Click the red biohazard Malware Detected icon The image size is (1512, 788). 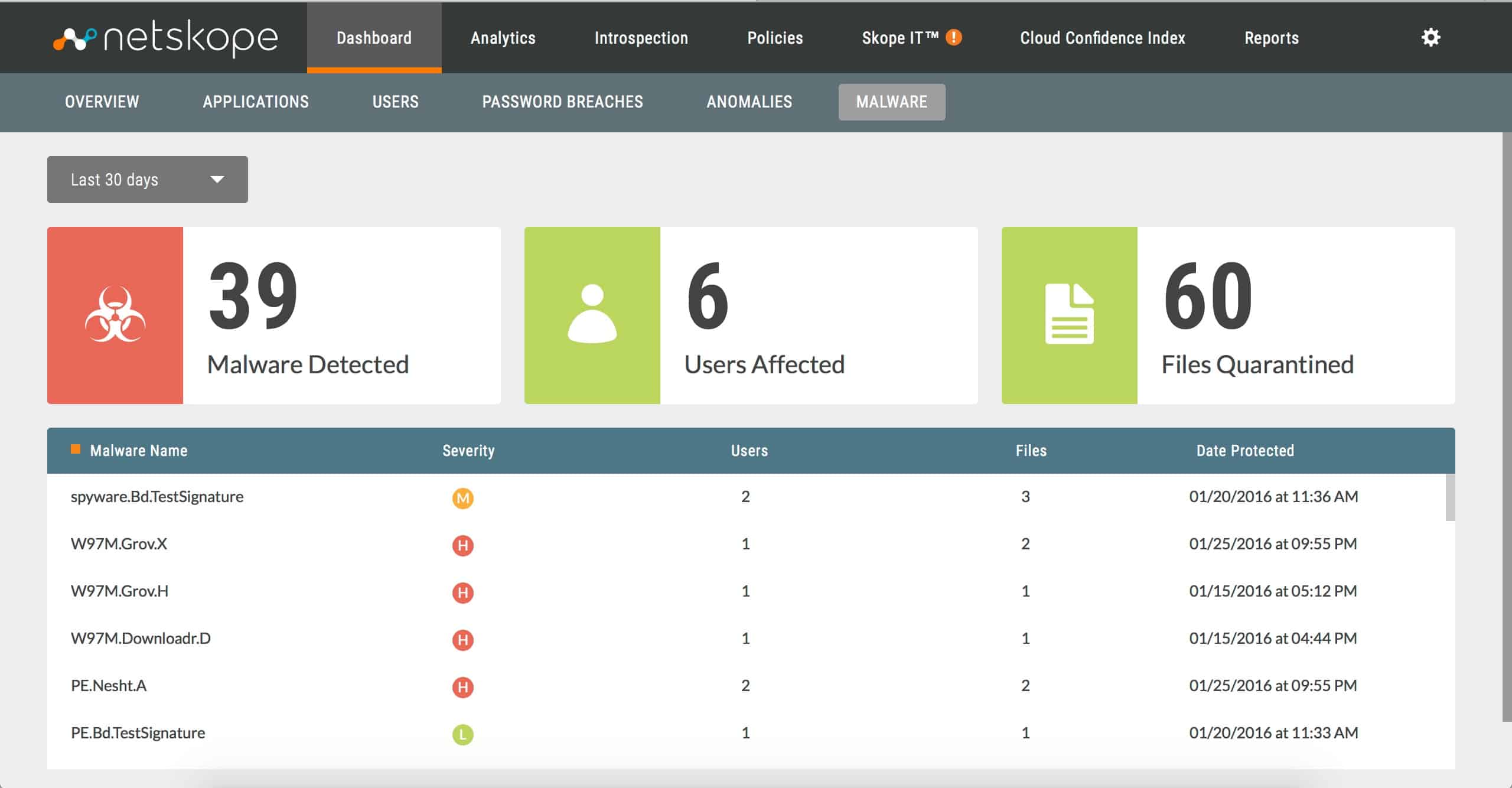pyautogui.click(x=115, y=315)
